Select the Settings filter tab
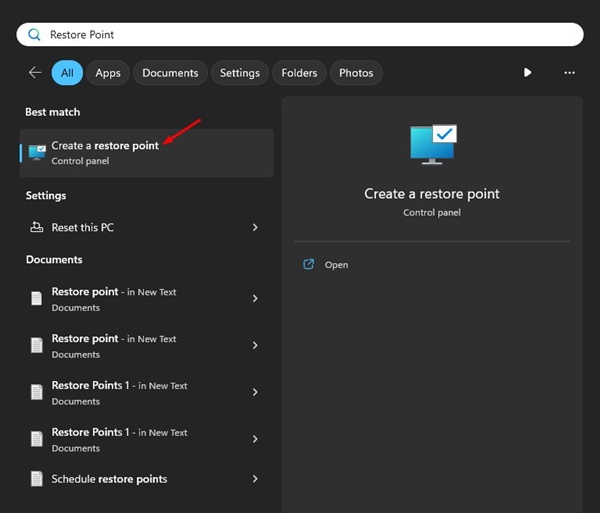Viewport: 600px width, 513px height. tap(239, 73)
